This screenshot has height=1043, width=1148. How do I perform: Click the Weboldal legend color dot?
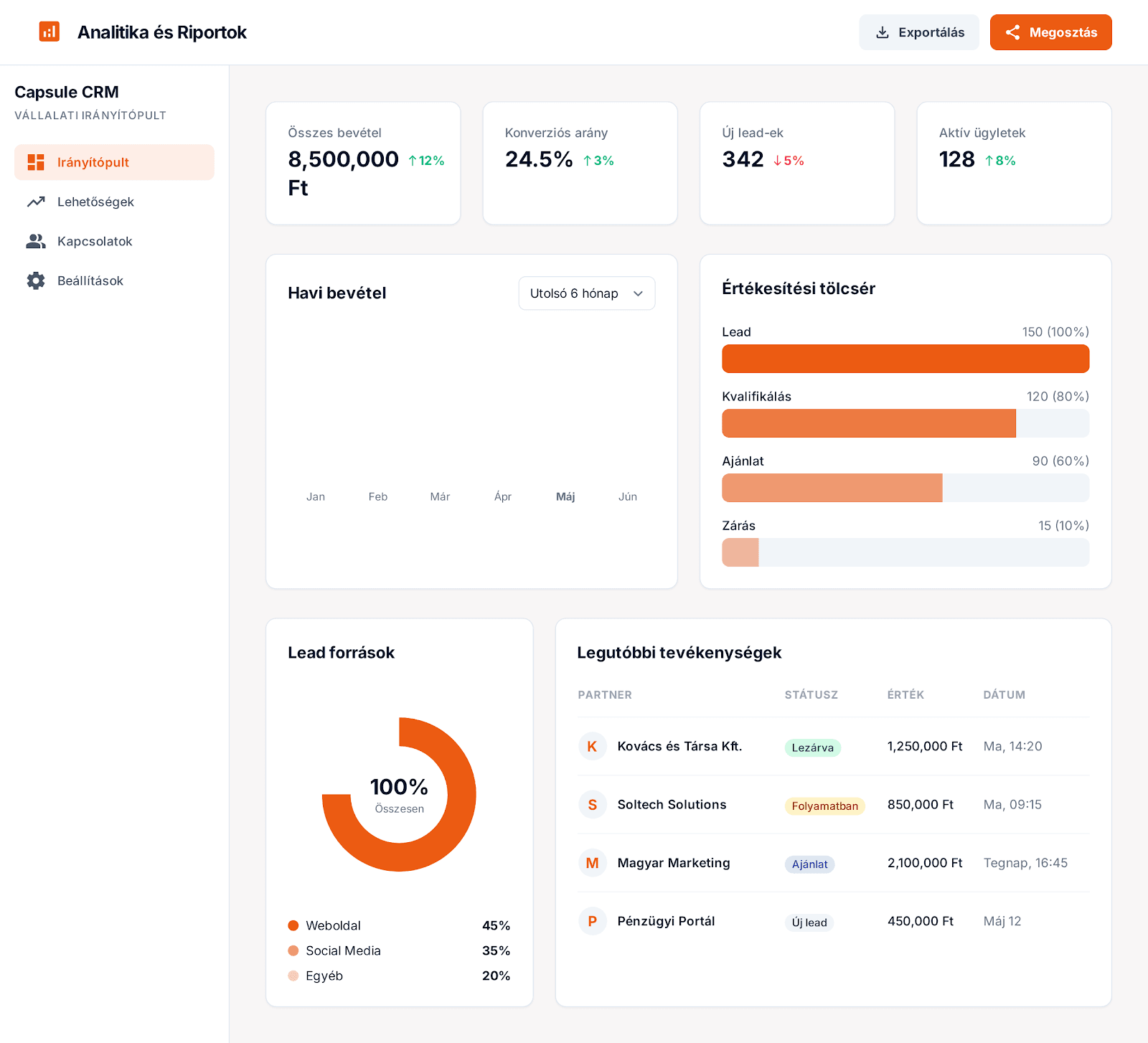(293, 925)
